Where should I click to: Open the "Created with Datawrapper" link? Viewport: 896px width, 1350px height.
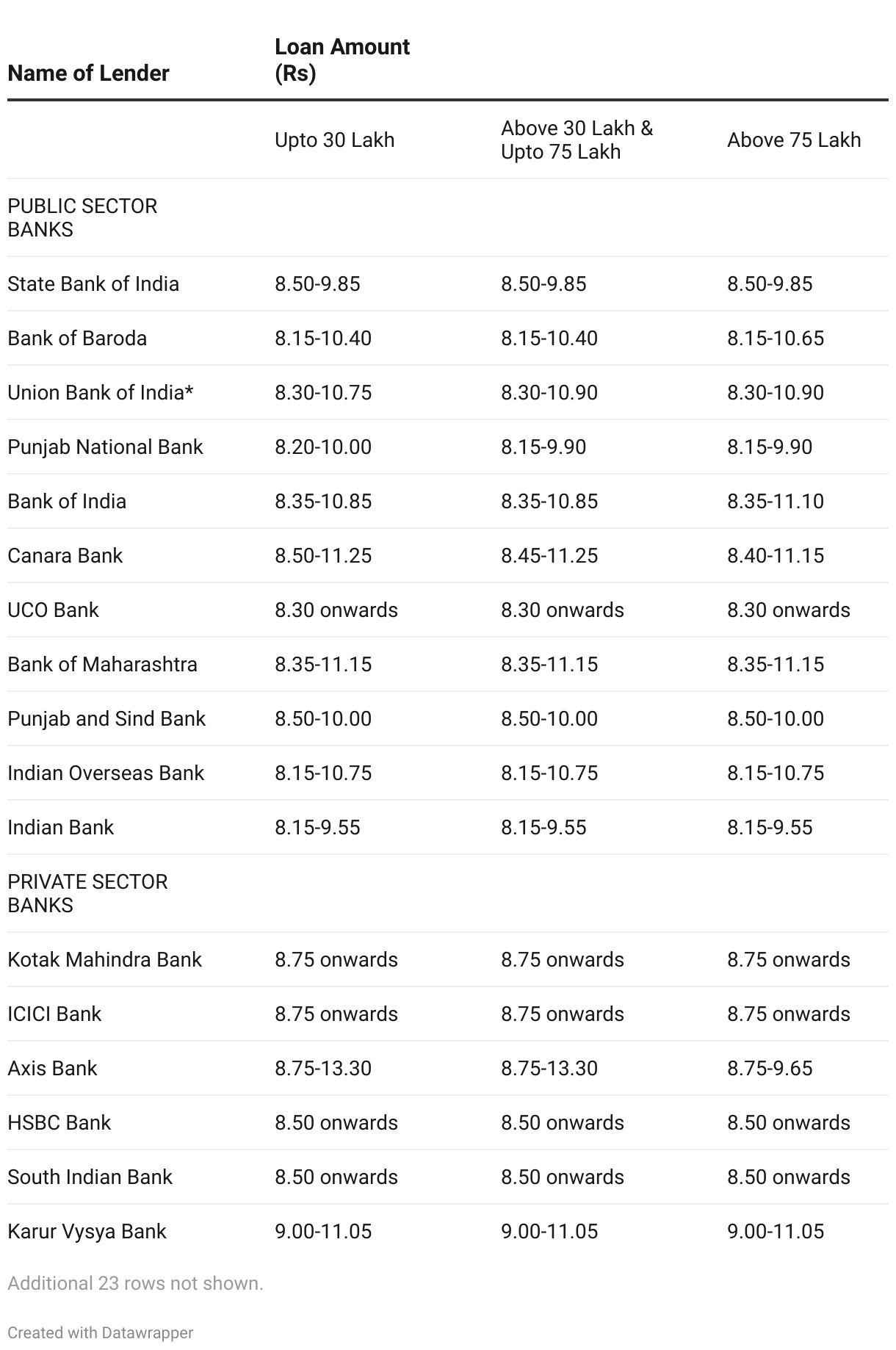tap(101, 1333)
